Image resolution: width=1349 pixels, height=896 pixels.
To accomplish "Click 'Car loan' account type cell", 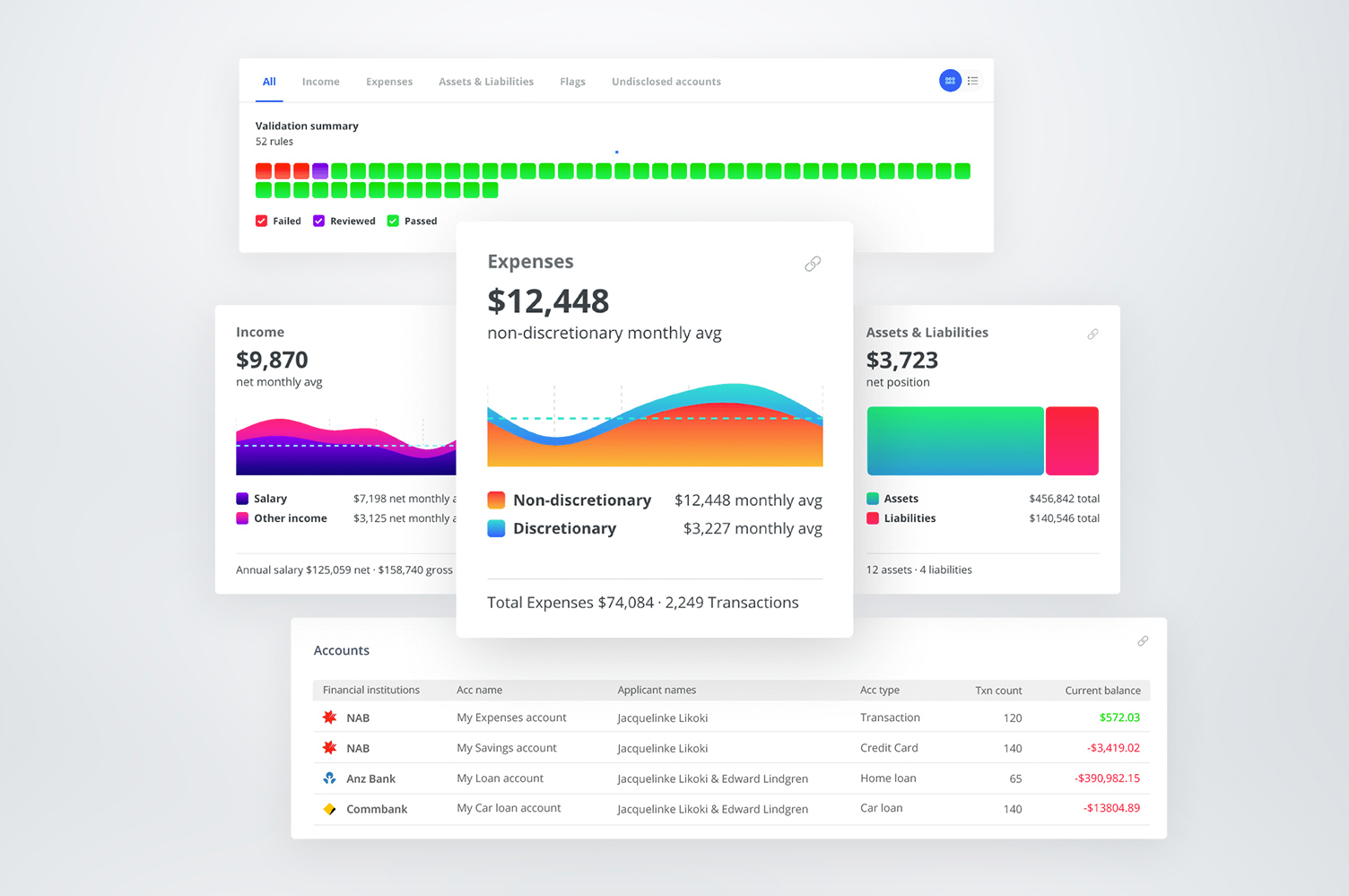I will [882, 808].
